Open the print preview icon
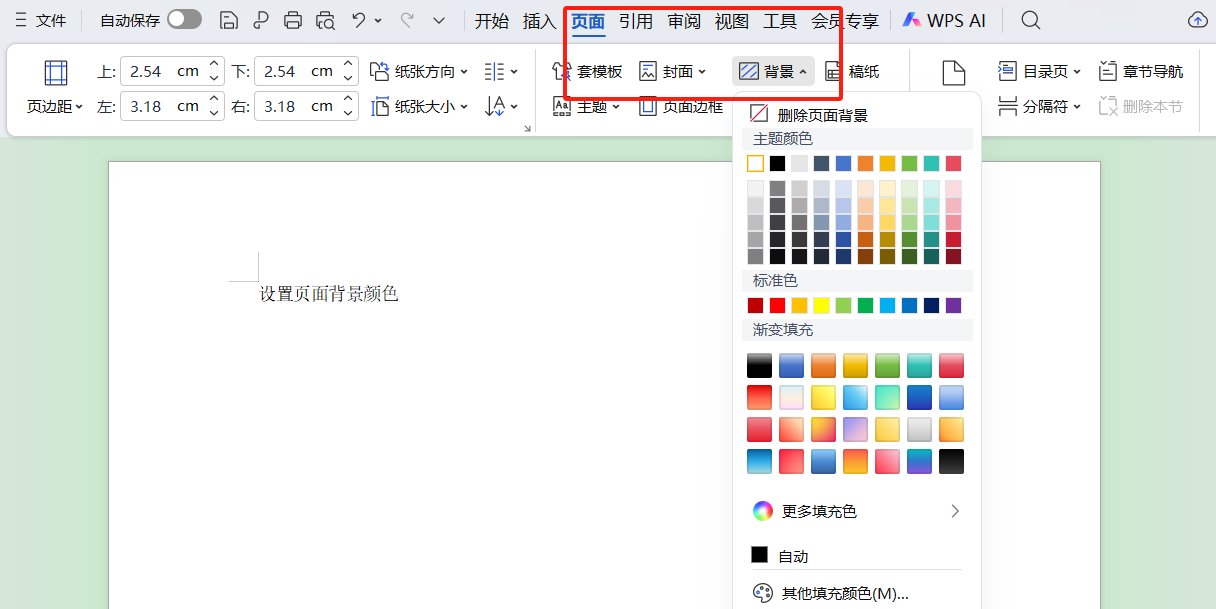The width and height of the screenshot is (1216, 609). point(325,20)
